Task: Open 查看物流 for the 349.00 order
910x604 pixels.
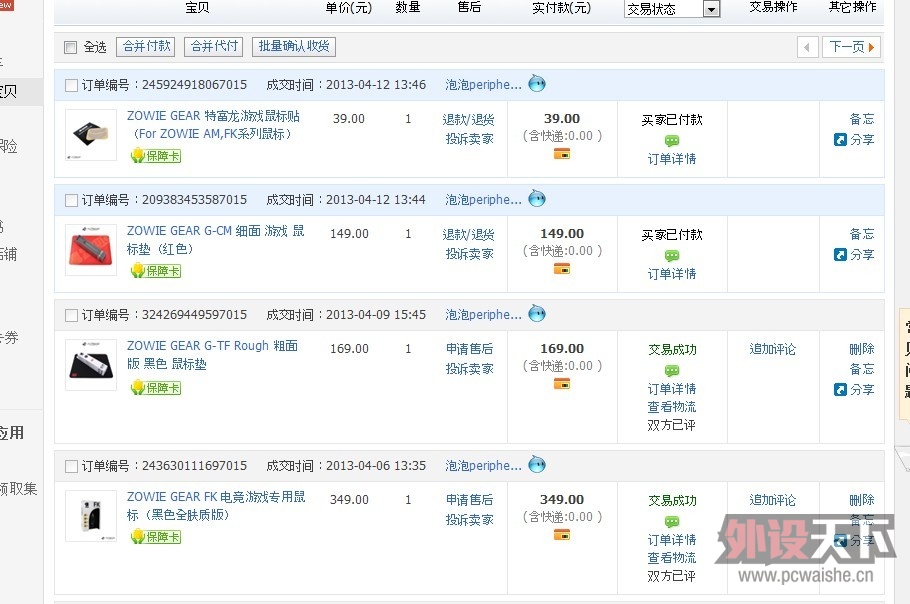Action: point(672,558)
